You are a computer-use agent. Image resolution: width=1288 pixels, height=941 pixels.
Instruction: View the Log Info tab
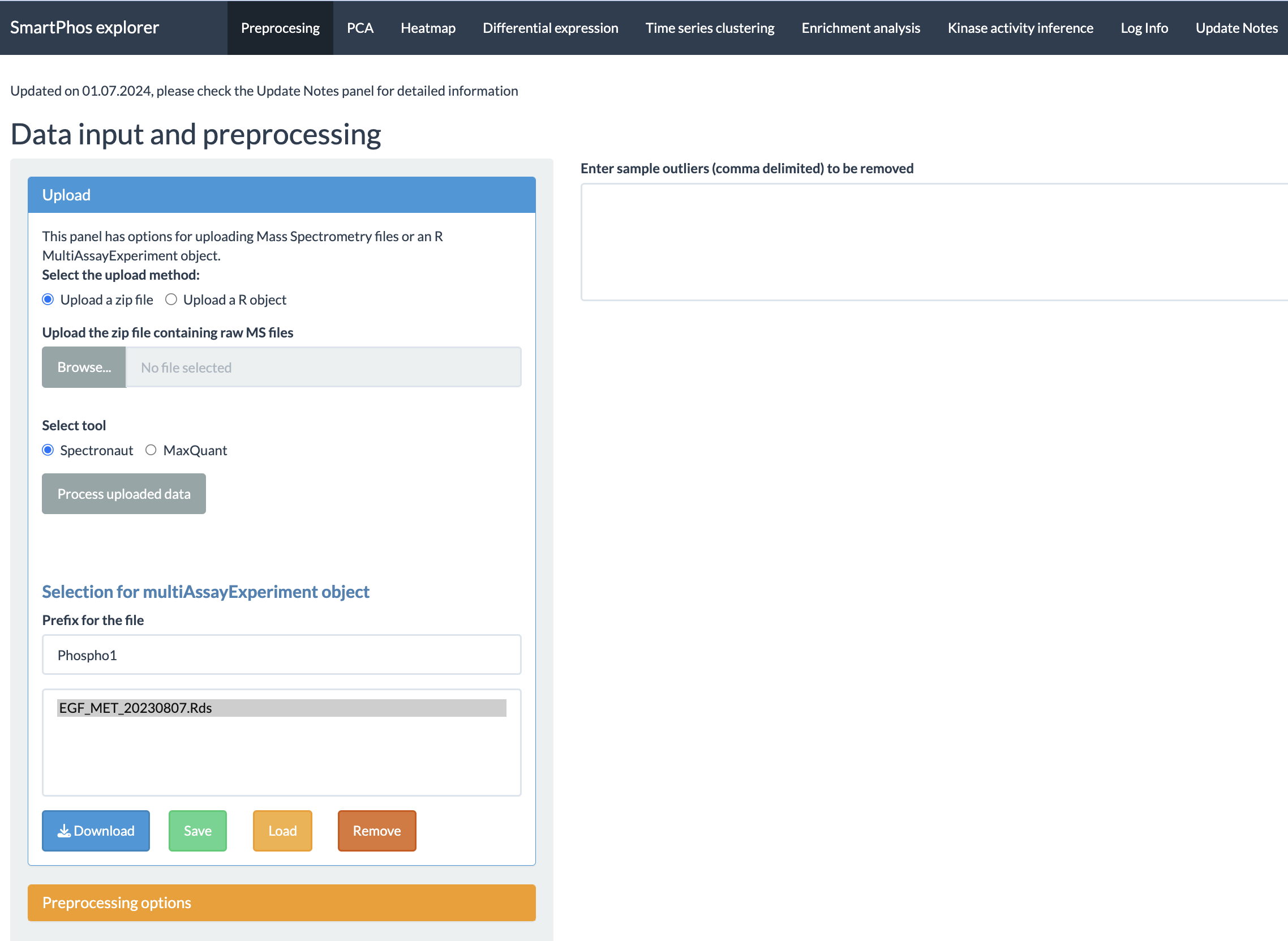click(1144, 28)
